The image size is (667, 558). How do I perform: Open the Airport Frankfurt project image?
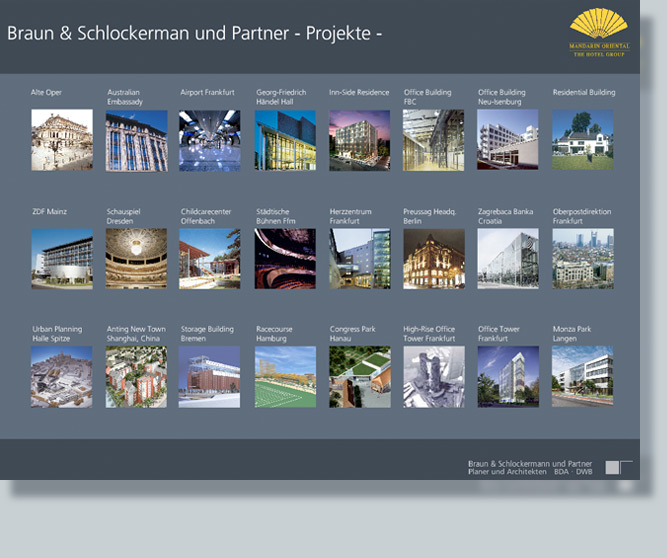click(x=210, y=141)
